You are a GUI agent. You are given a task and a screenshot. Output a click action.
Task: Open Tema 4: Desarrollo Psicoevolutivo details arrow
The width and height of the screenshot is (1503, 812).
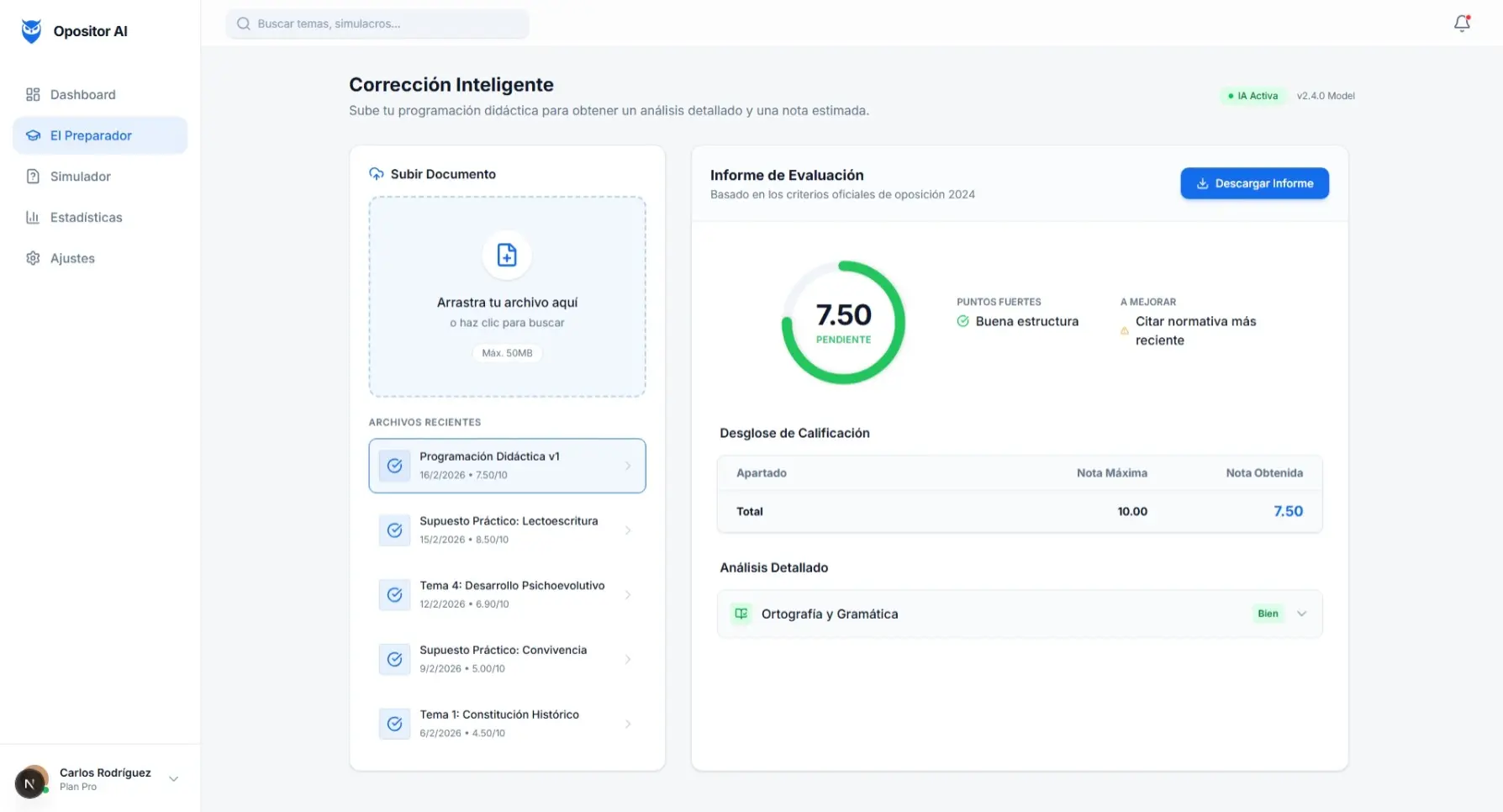tap(628, 594)
